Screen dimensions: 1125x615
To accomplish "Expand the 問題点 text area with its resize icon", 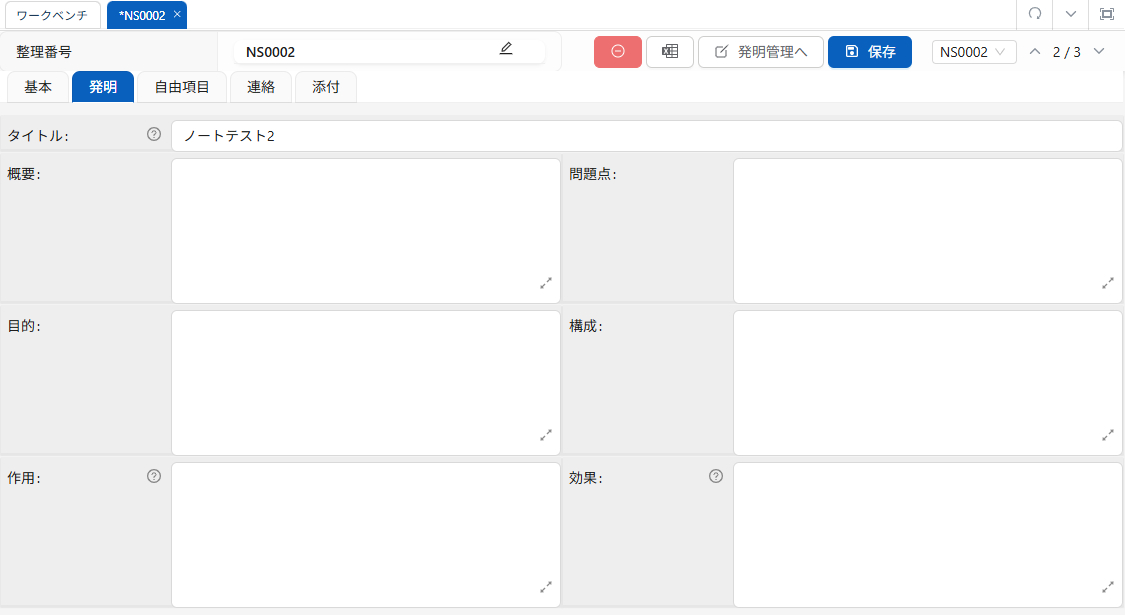I will pos(1108,283).
